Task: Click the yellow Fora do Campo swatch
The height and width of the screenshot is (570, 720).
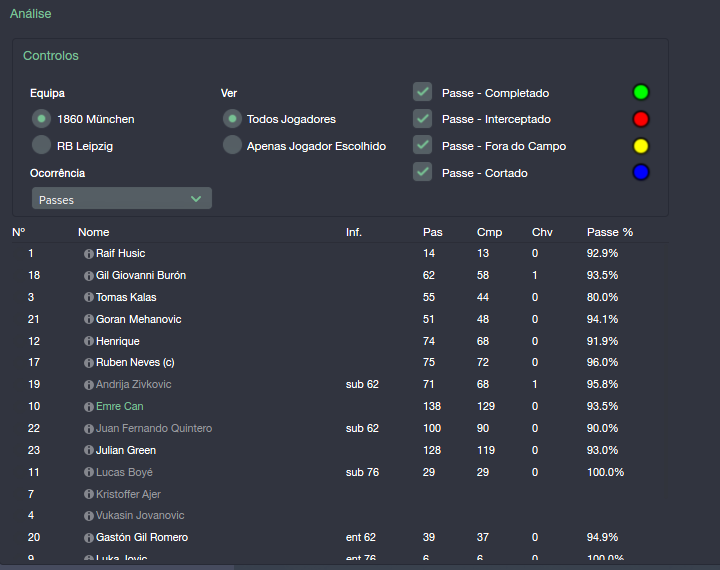Action: pyautogui.click(x=641, y=146)
